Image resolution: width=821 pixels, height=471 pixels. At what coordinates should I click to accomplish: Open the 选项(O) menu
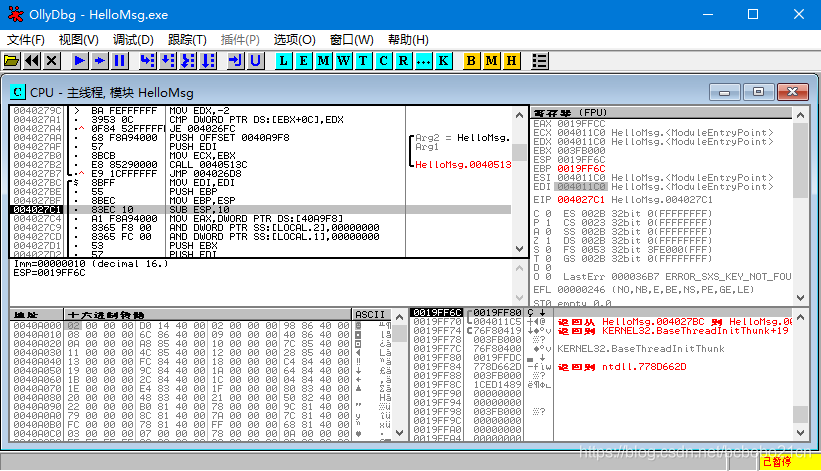point(294,40)
